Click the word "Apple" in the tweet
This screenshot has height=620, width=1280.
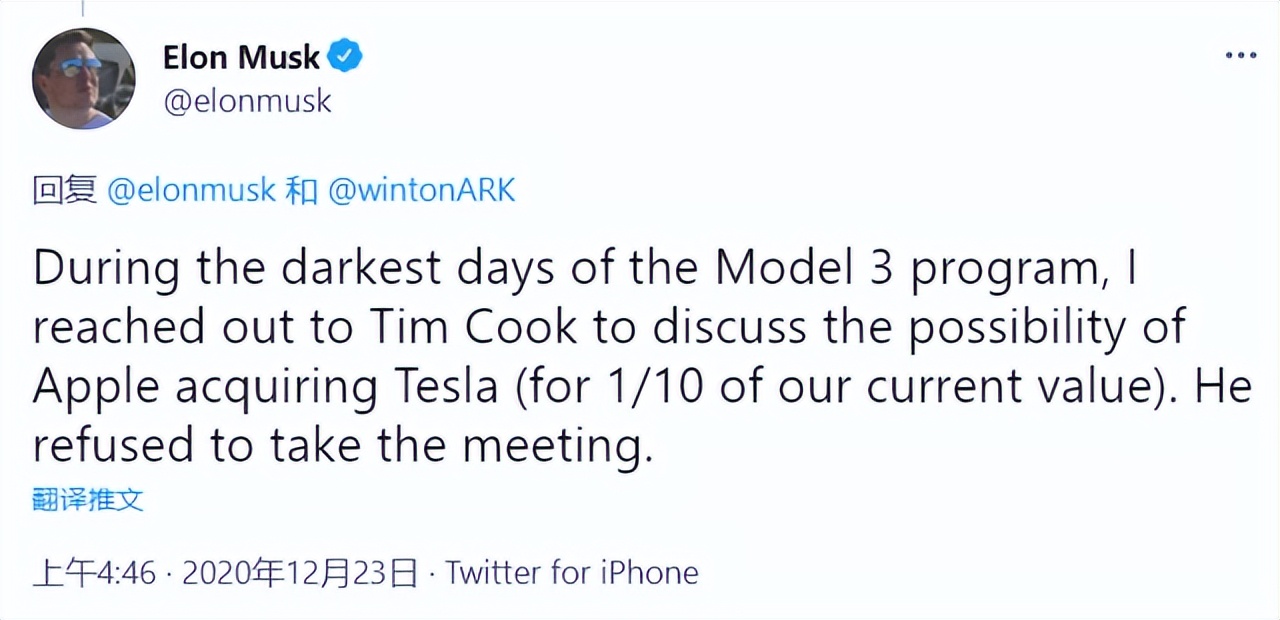click(x=95, y=386)
